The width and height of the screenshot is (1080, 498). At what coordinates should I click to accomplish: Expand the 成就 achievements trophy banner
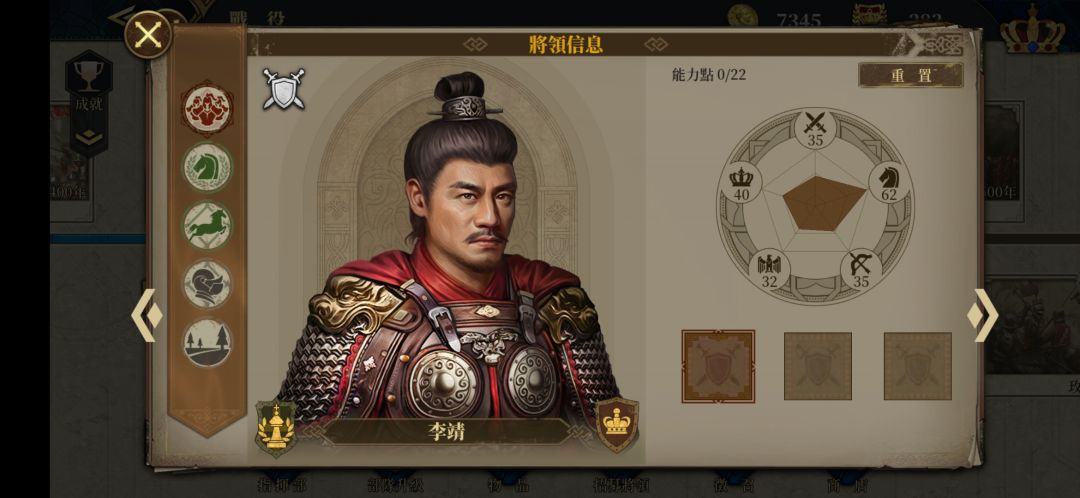(89, 102)
